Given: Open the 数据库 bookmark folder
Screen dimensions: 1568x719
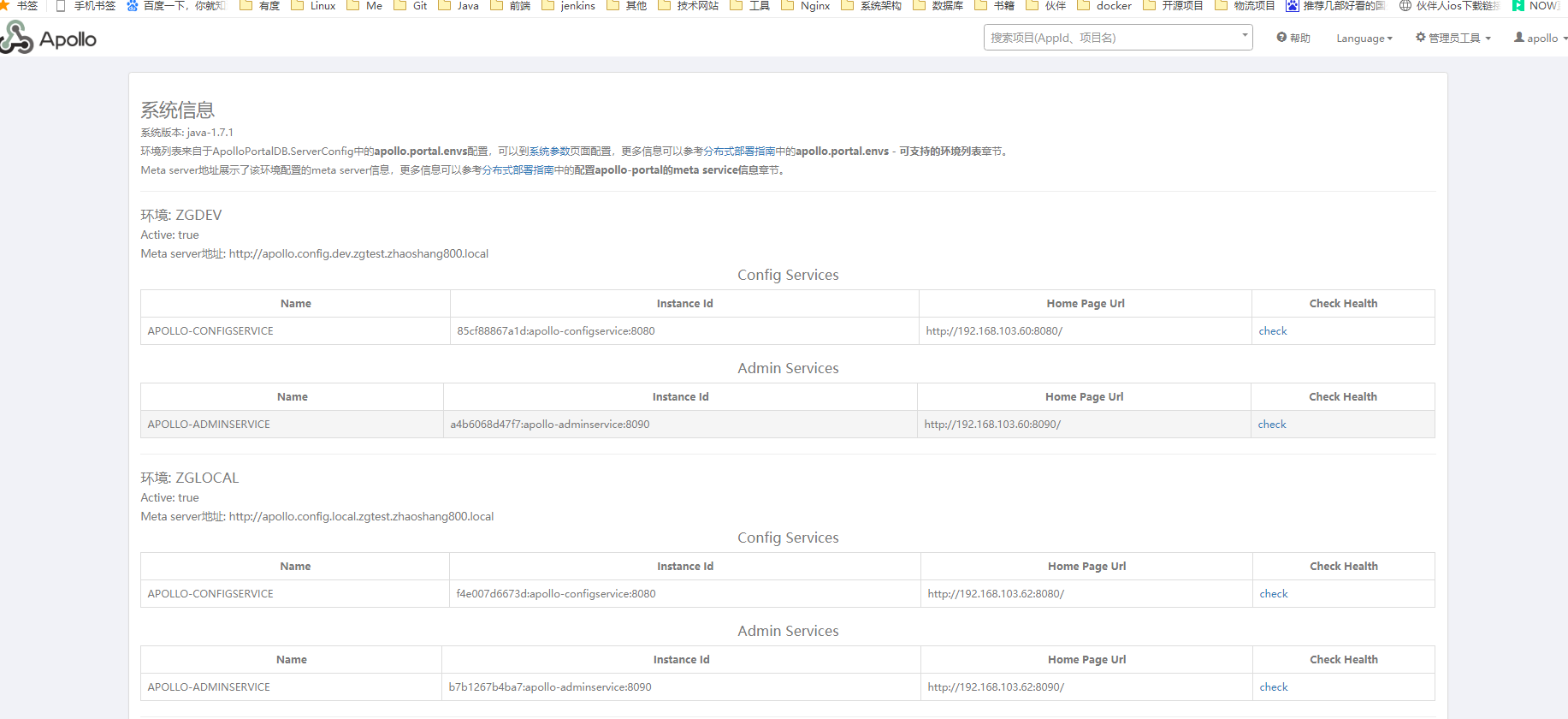Looking at the screenshot, I should tap(938, 6).
